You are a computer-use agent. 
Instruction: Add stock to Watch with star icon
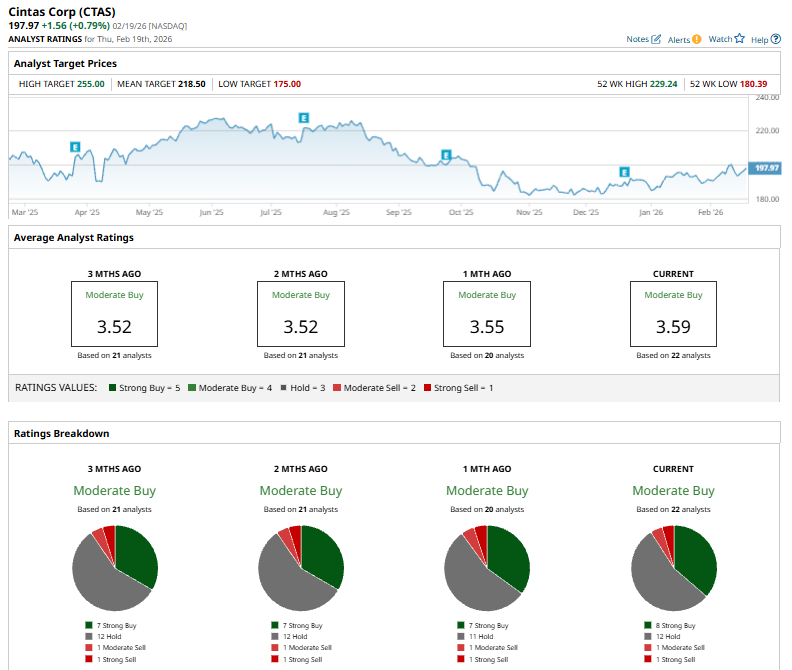pyautogui.click(x=740, y=39)
